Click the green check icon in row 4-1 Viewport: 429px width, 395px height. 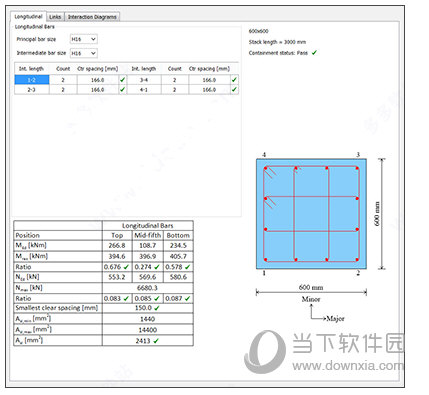coord(234,89)
